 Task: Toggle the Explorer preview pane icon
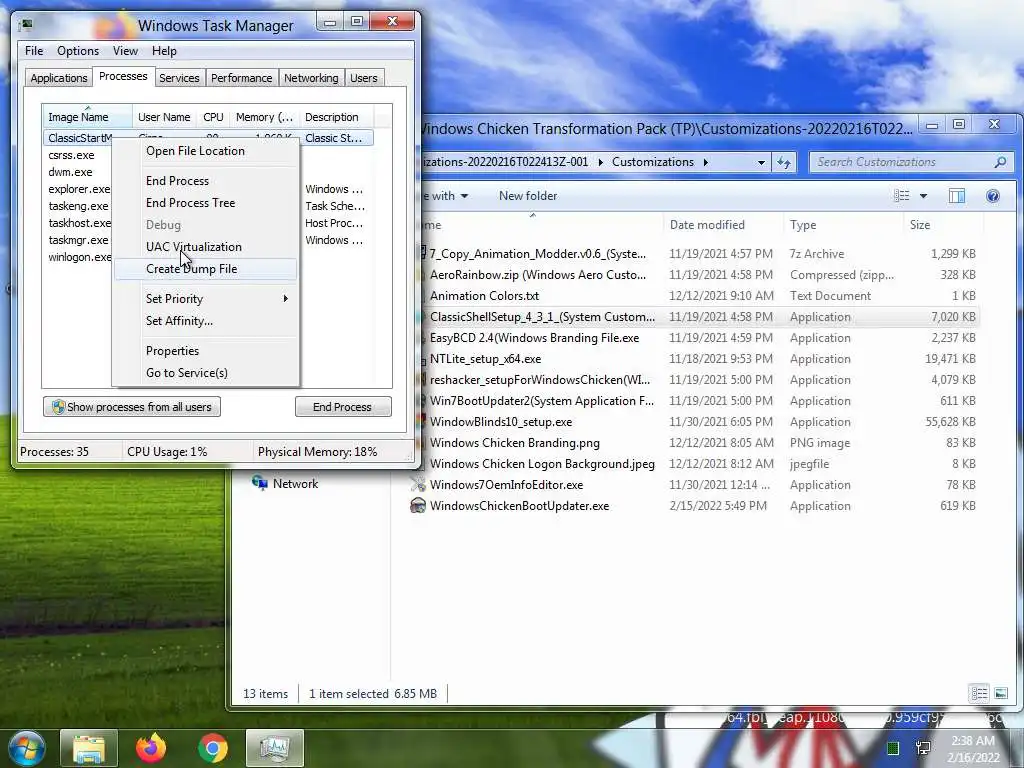point(957,196)
